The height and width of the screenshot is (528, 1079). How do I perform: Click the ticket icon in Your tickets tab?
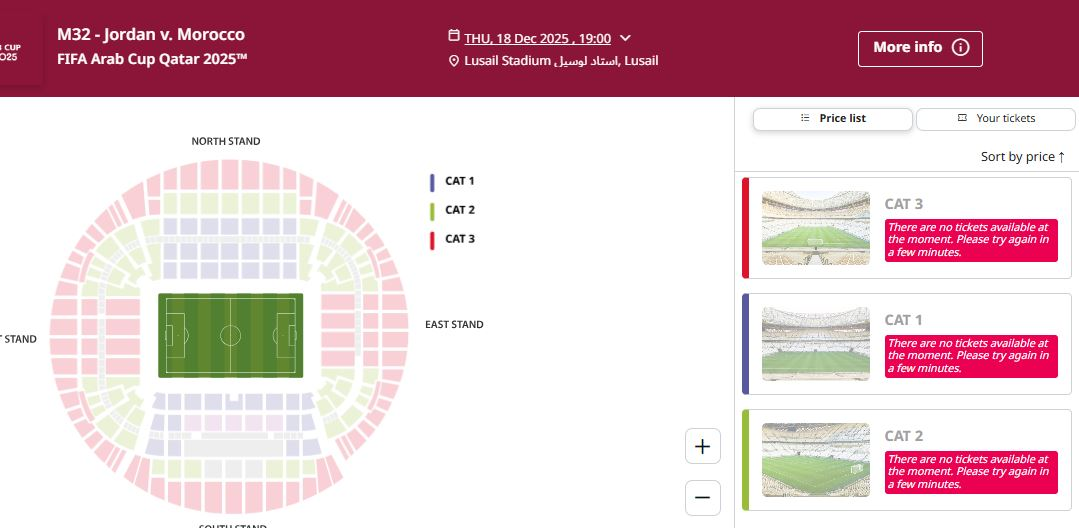point(962,118)
